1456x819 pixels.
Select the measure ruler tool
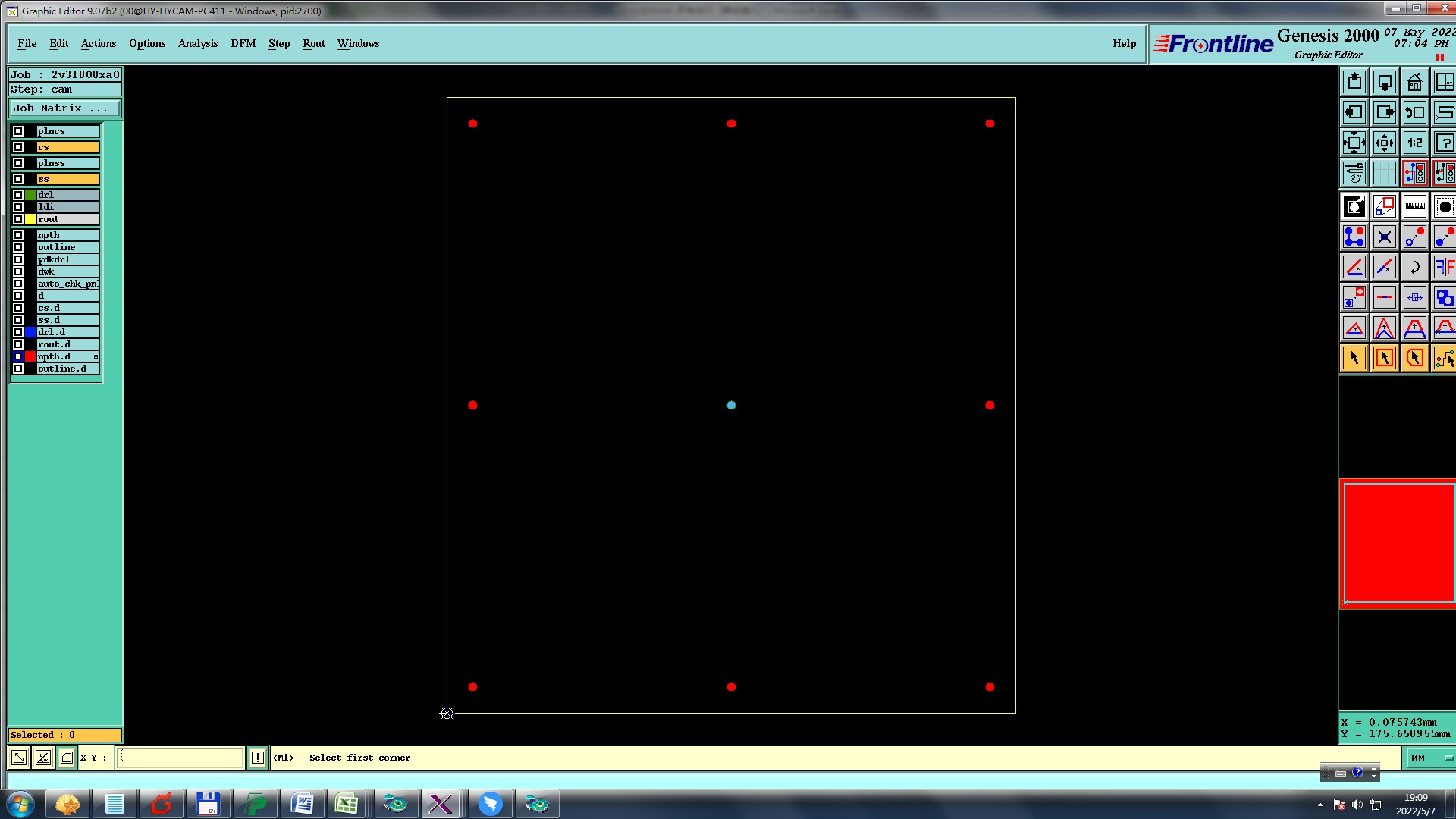coord(1414,206)
